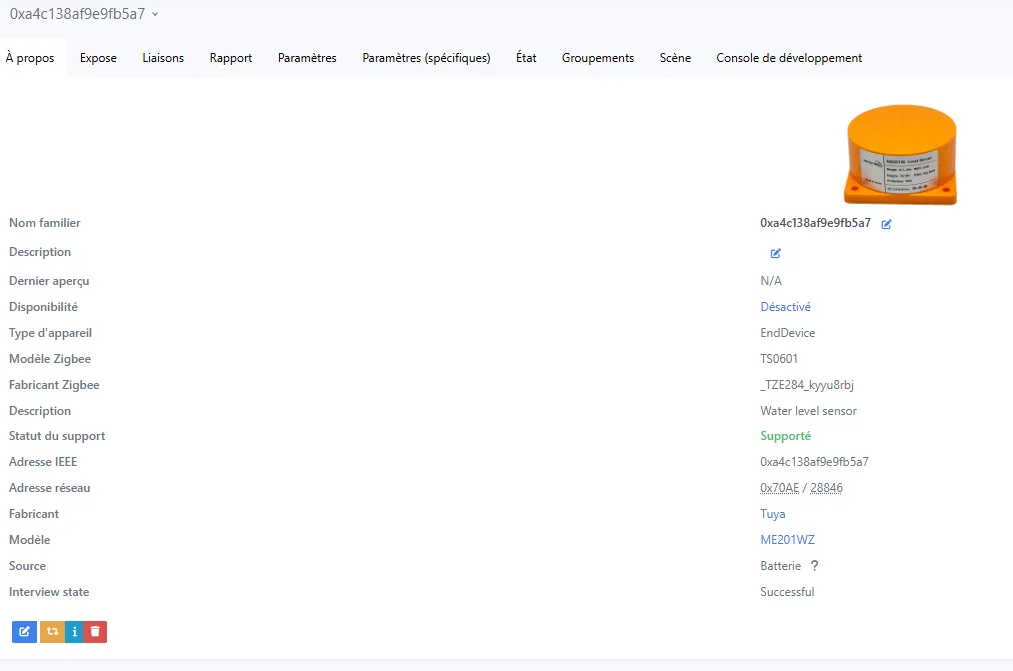Open Console de développement tab
Screen dimensions: 1013x671
coord(789,58)
